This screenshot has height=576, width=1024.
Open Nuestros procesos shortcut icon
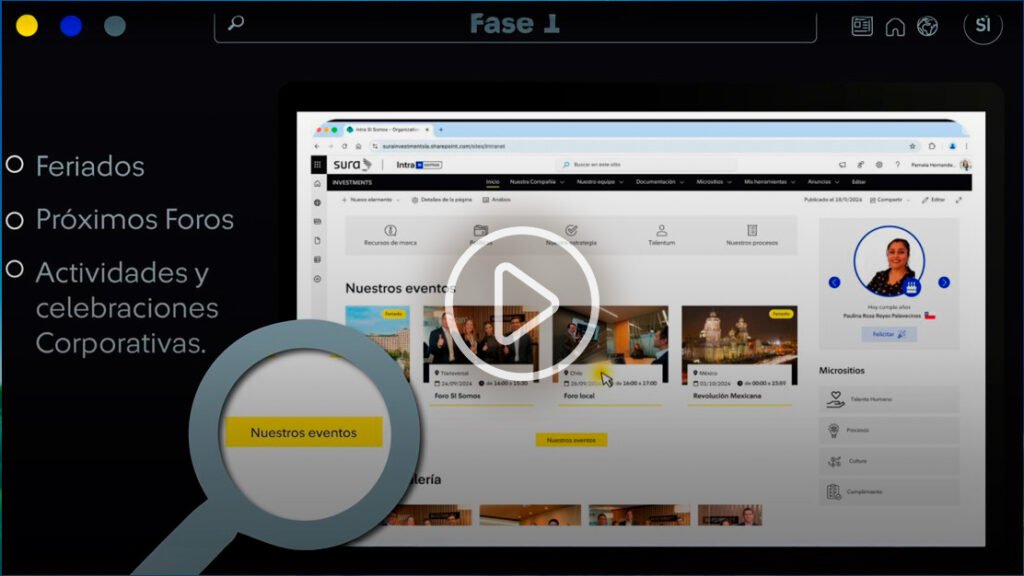point(752,230)
